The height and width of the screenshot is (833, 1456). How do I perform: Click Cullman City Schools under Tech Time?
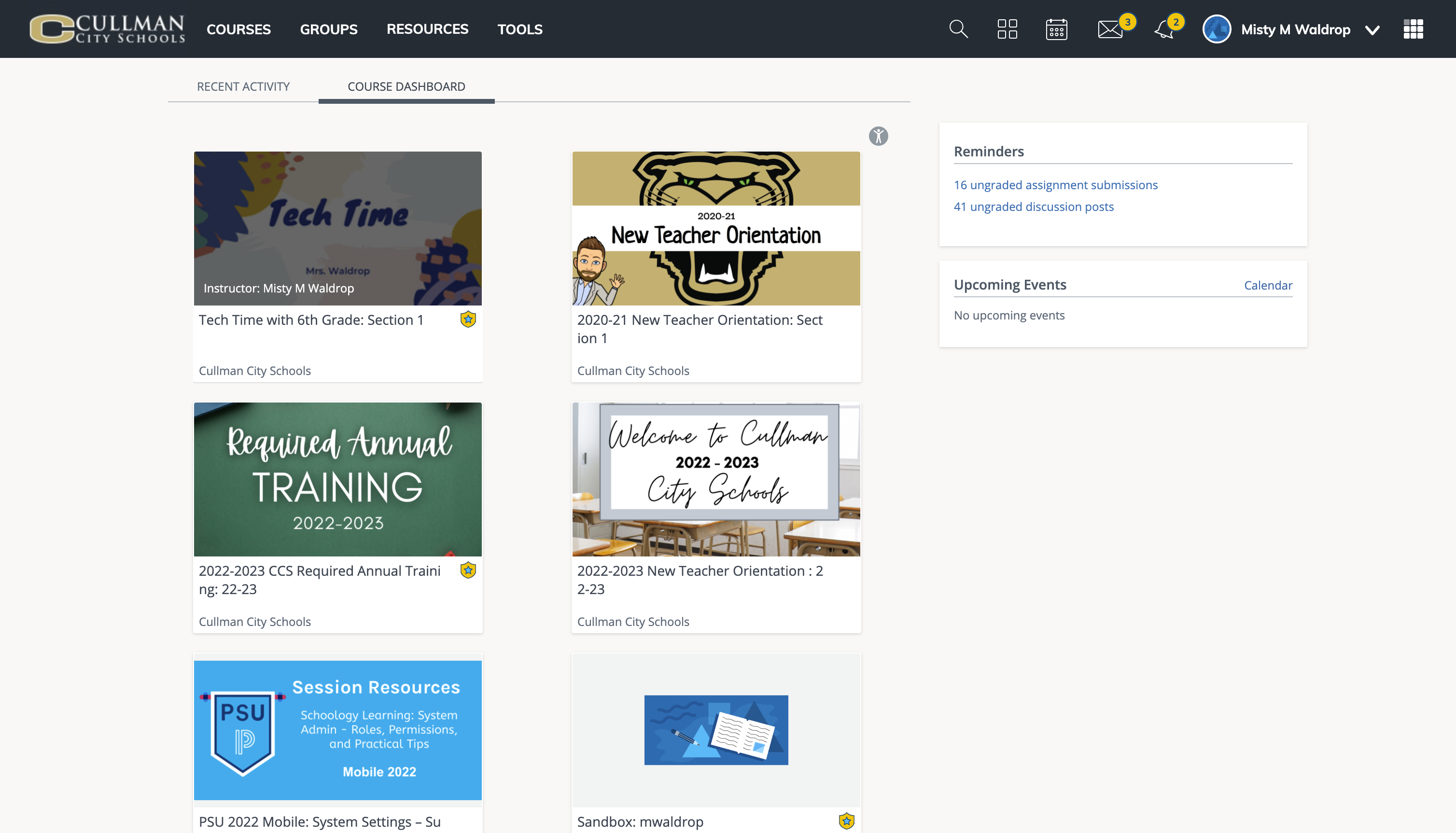point(254,371)
